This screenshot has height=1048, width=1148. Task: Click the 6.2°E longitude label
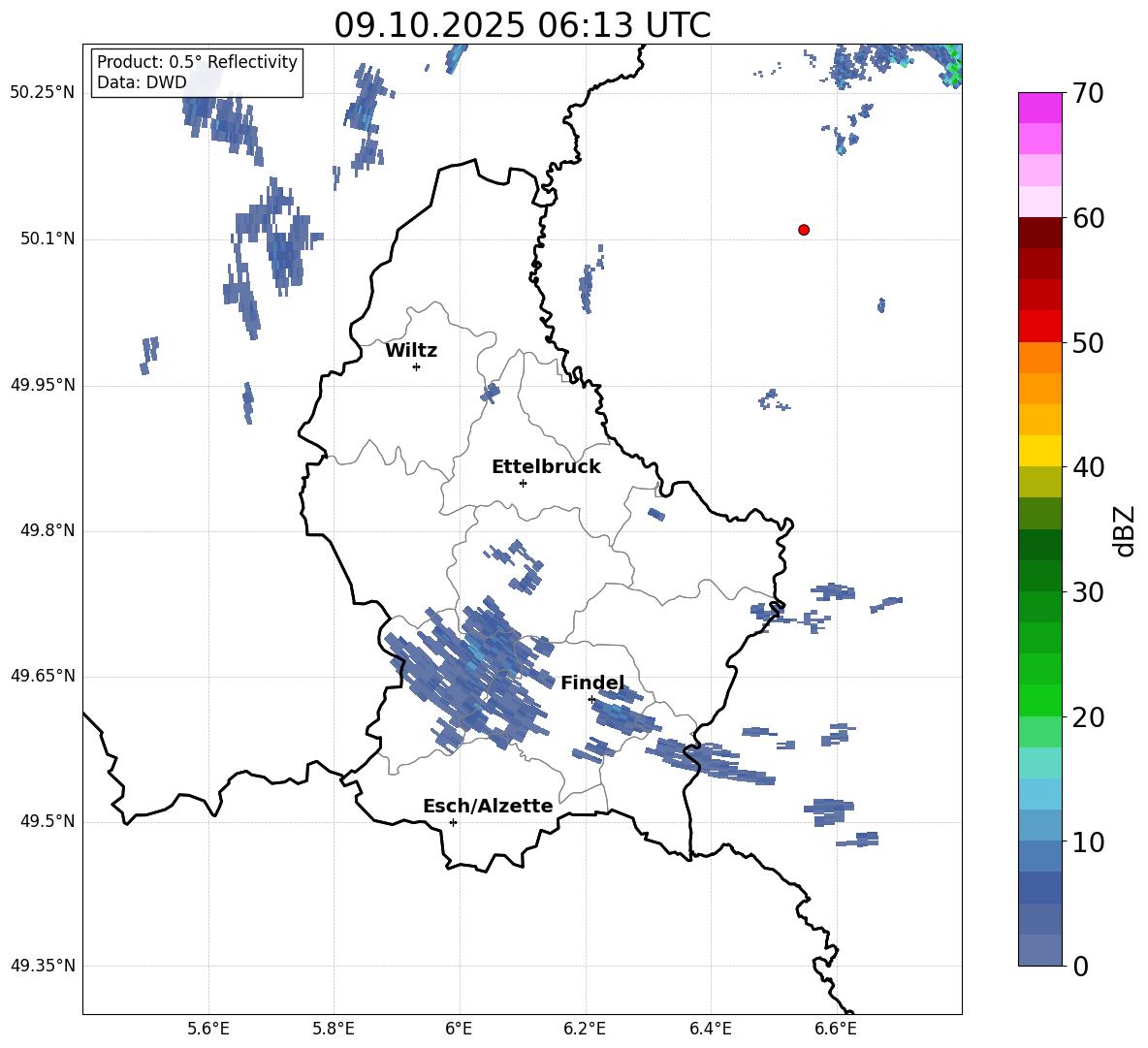pos(585,1030)
